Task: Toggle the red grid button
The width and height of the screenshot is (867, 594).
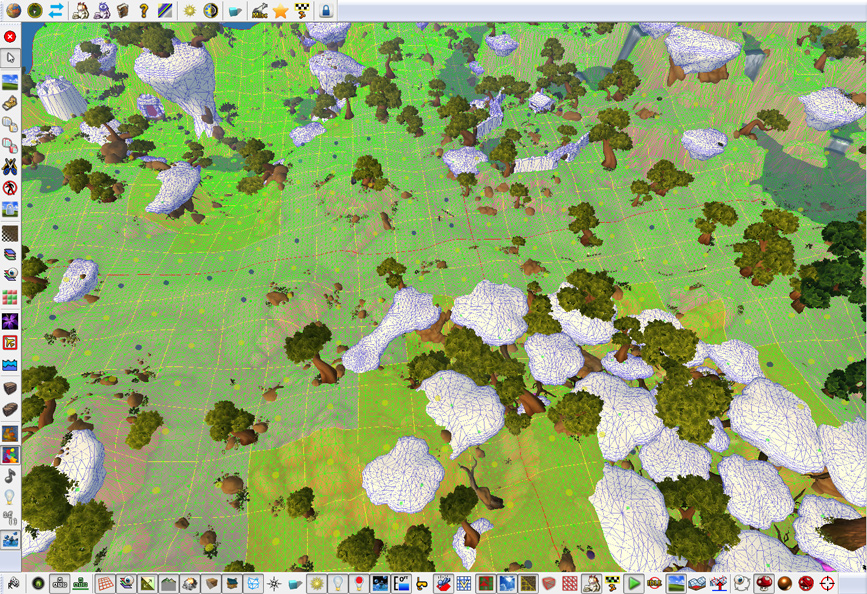Action: tap(105, 583)
